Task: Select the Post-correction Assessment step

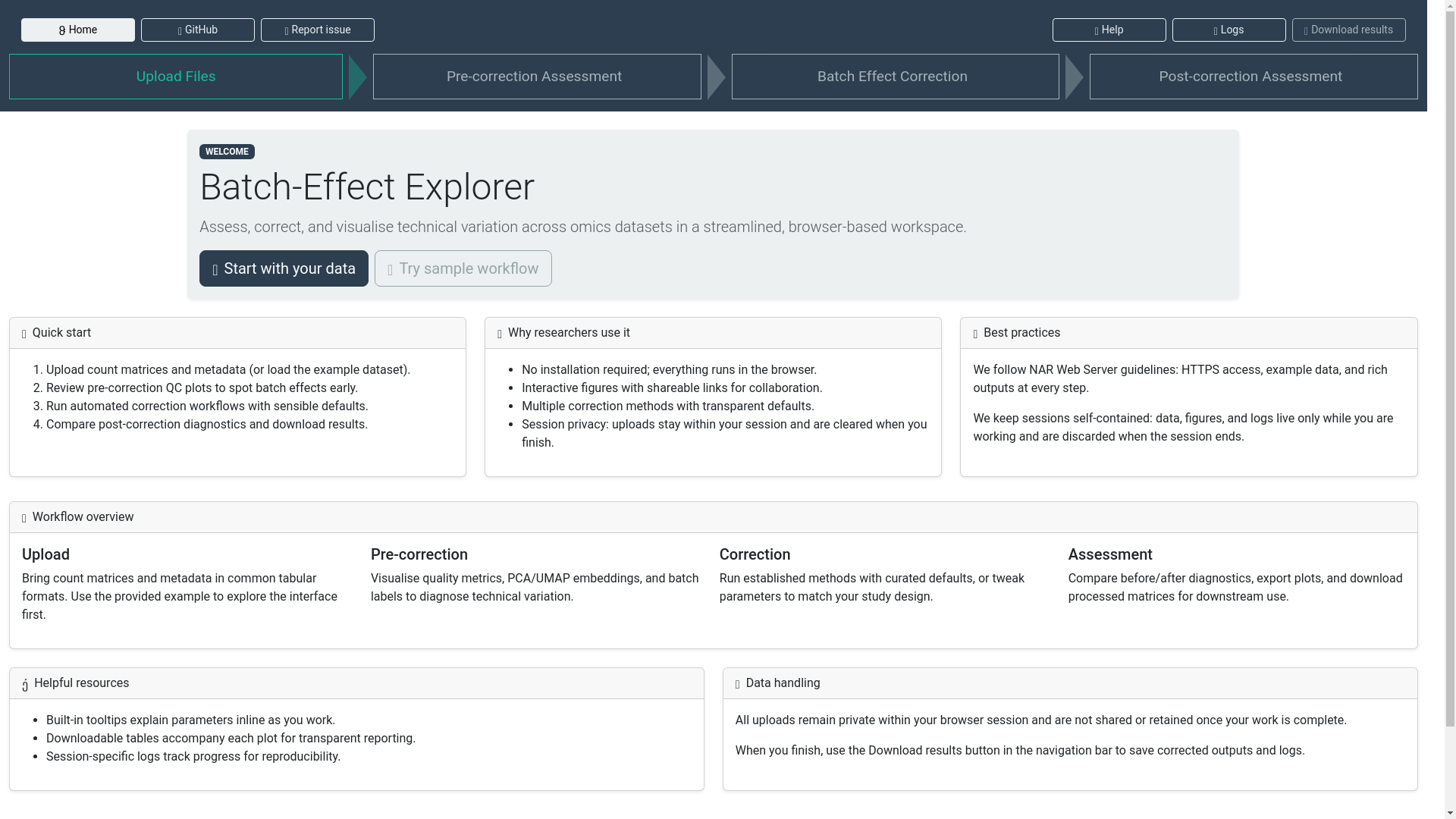Action: point(1254,77)
